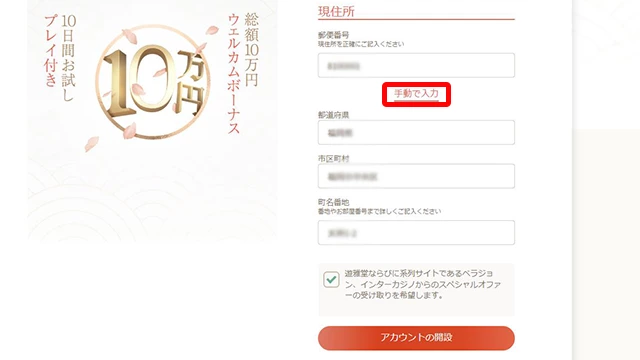Click into the 都道府県 prefecture field

416,132
